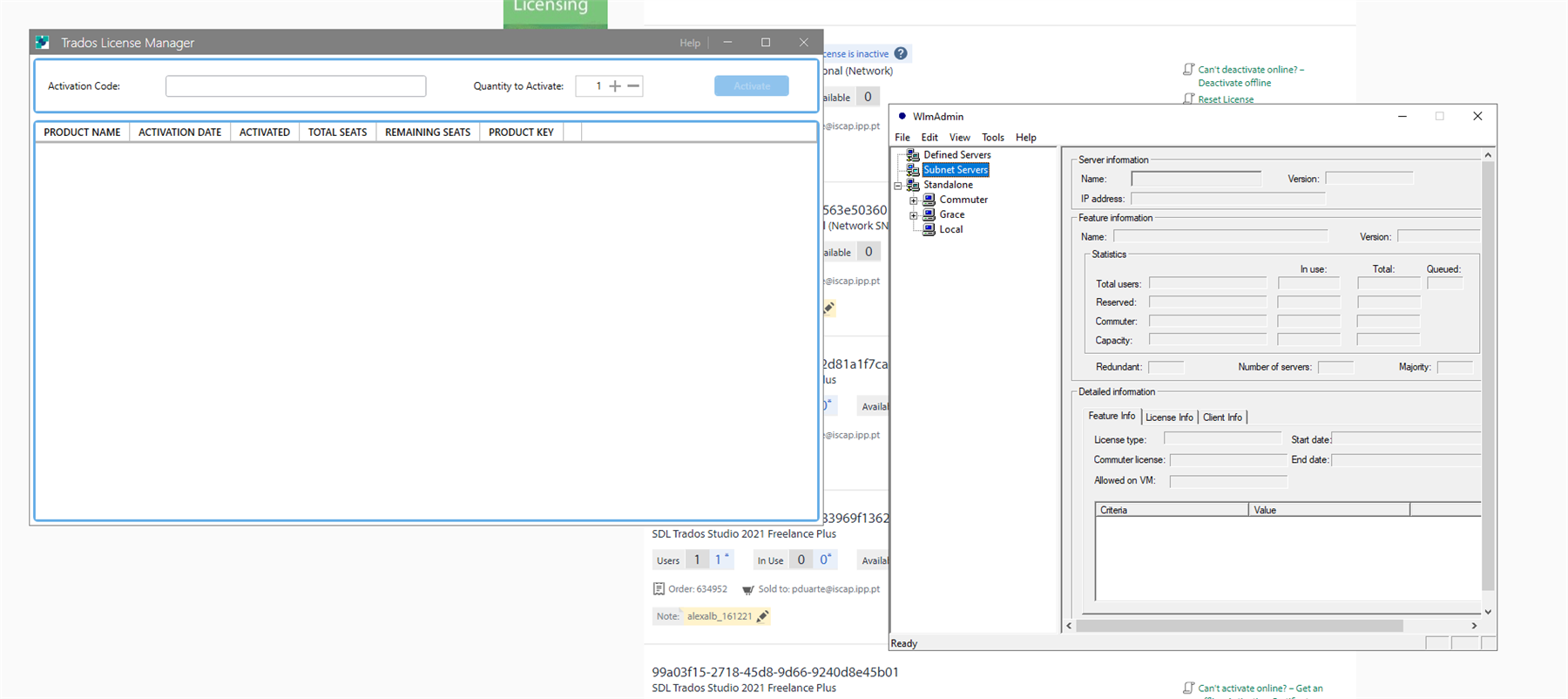Screen dimensions: 1568x699
Task: Open the View menu in WlmAdmin
Action: [960, 138]
